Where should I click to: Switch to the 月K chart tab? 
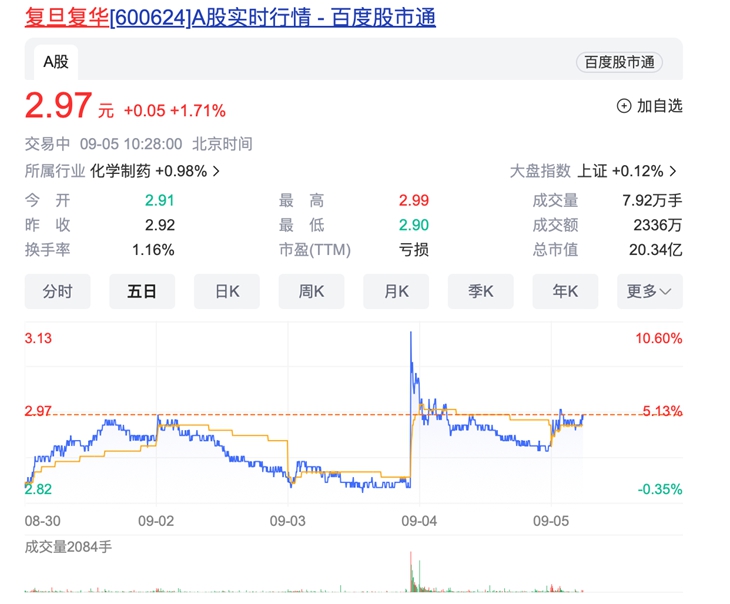coord(396,292)
